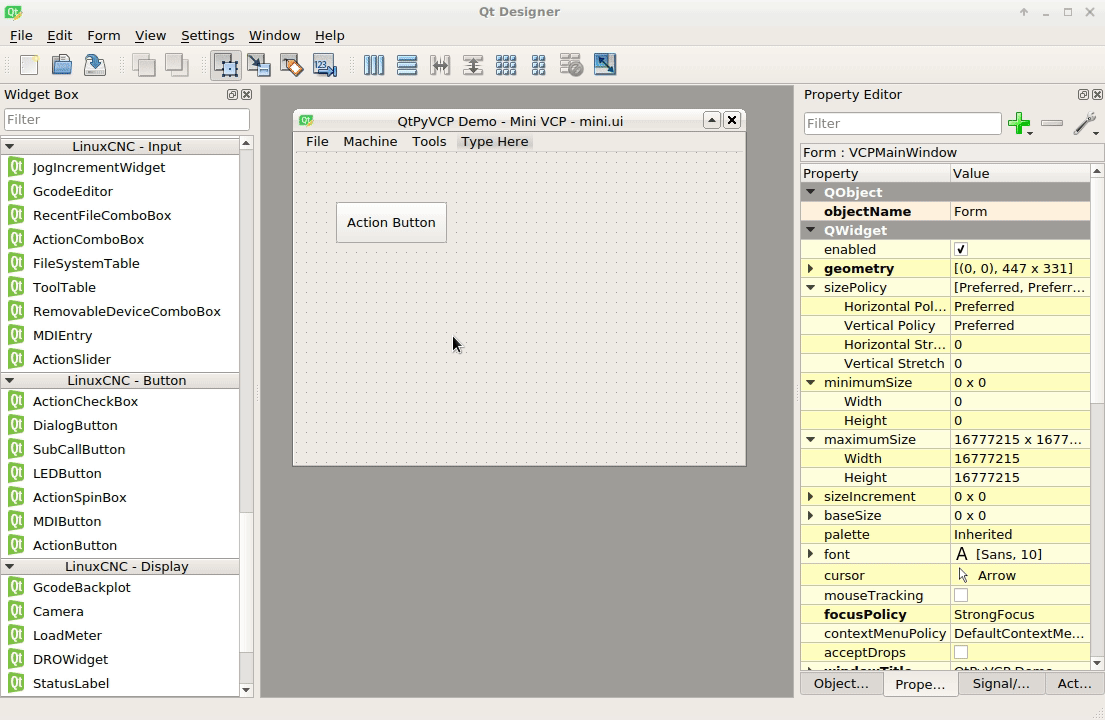Switch to the Act... tab
This screenshot has height=720, width=1105.
click(1075, 683)
